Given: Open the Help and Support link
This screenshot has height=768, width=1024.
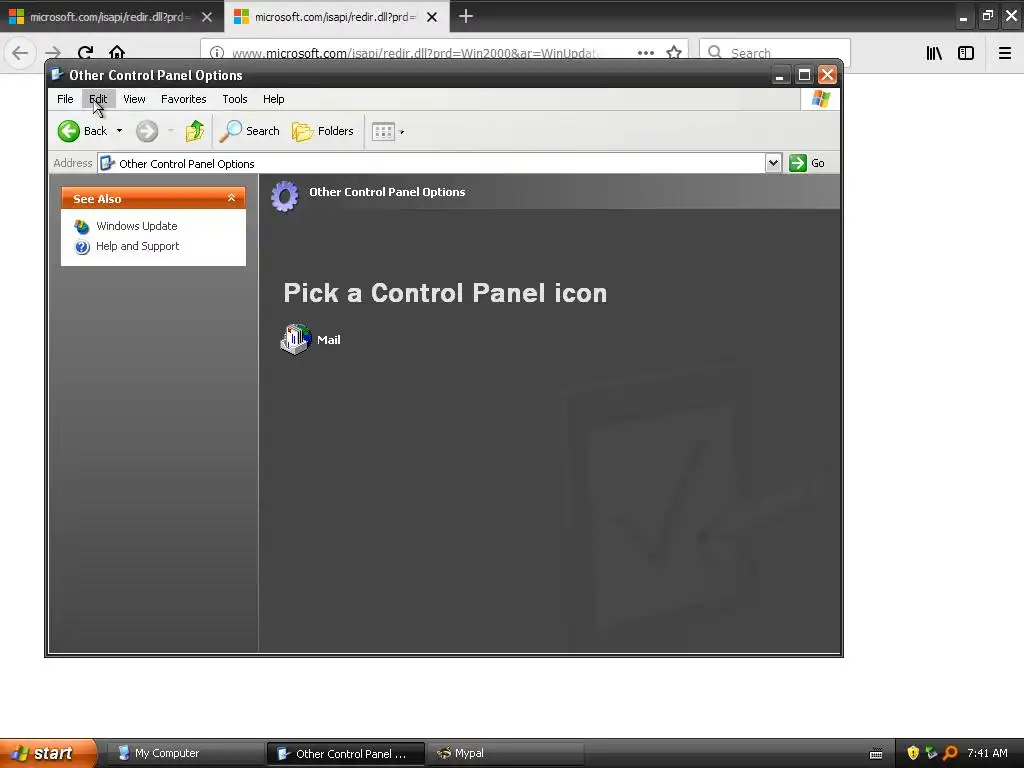Looking at the screenshot, I should pyautogui.click(x=137, y=246).
